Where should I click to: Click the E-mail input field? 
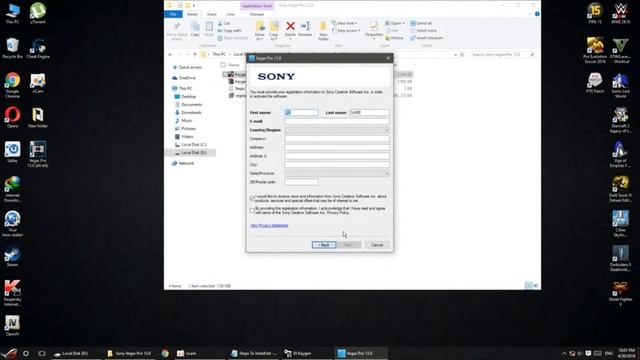pyautogui.click(x=337, y=121)
